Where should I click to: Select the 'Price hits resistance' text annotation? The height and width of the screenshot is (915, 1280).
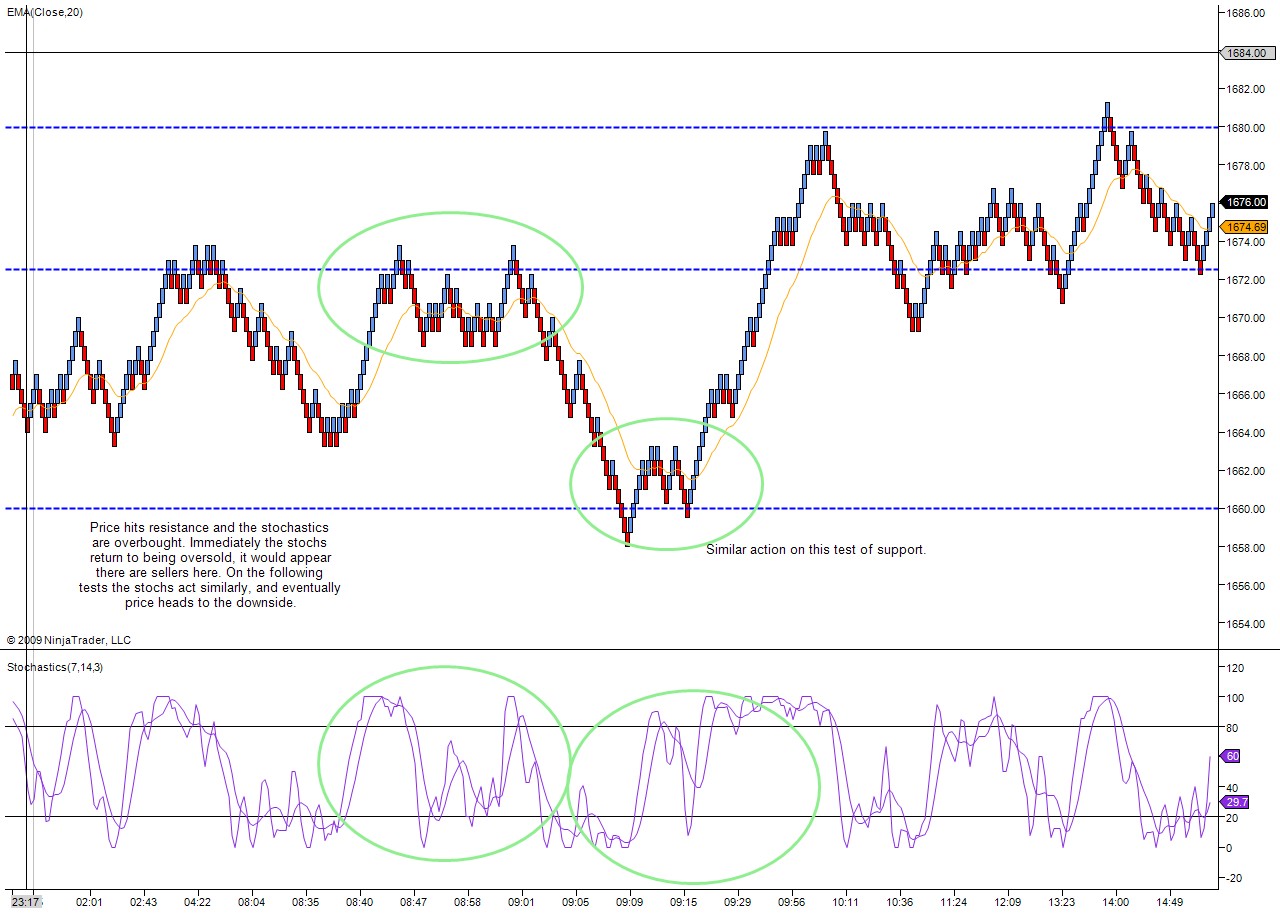(x=210, y=565)
